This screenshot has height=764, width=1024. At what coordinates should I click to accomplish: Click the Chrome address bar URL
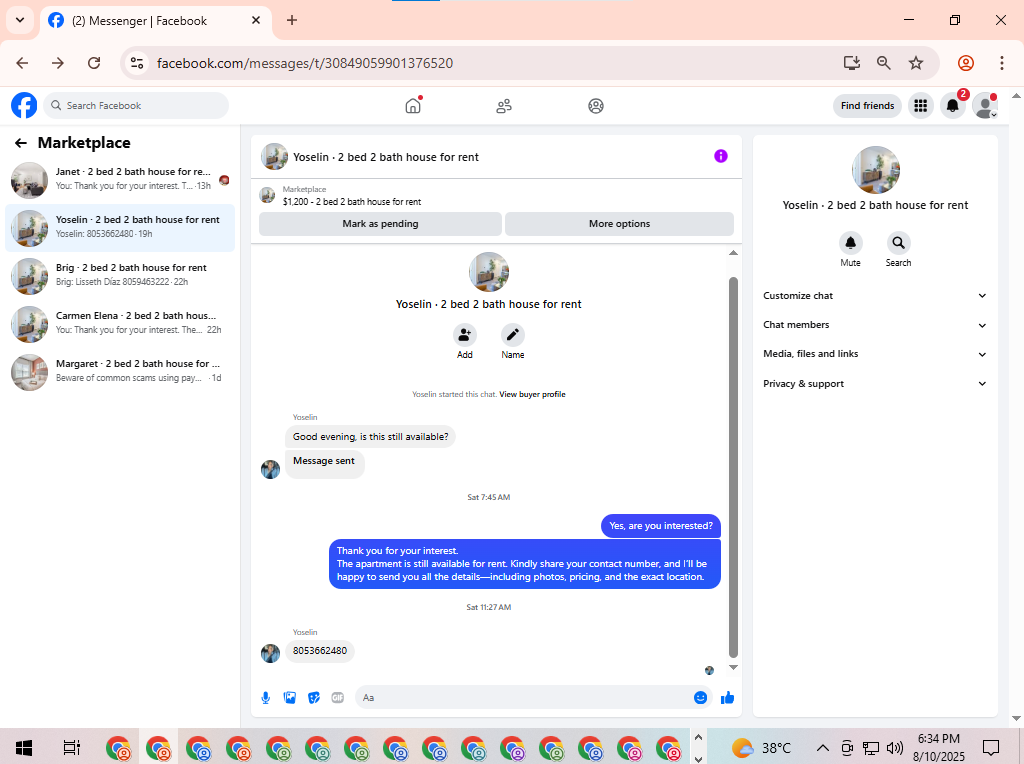(305, 63)
